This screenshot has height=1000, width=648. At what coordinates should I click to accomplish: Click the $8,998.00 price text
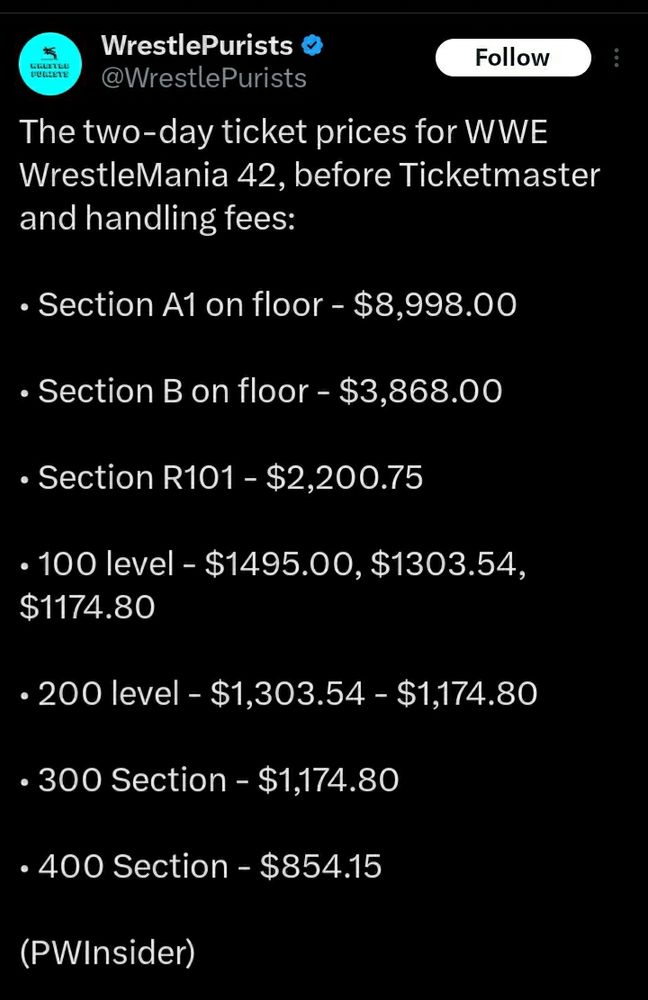435,305
